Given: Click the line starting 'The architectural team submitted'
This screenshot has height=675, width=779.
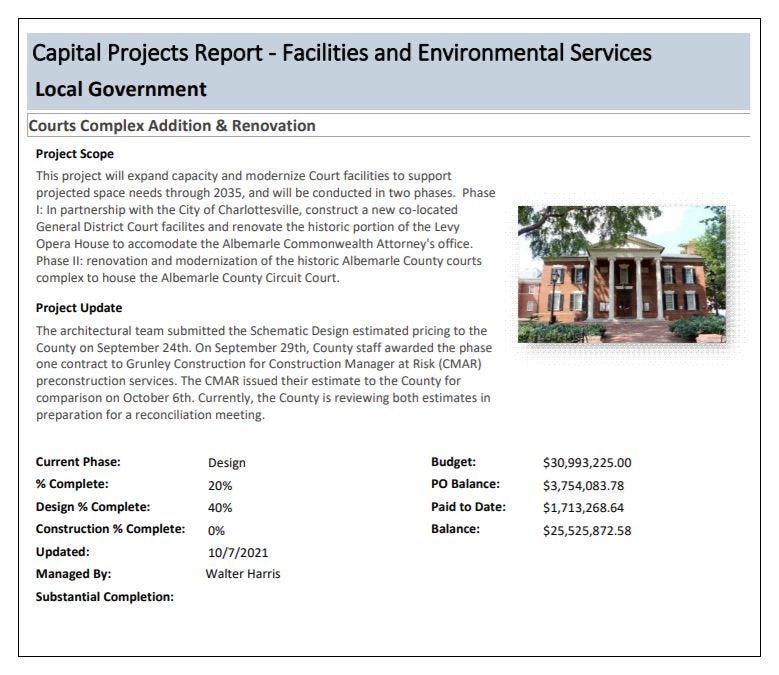Looking at the screenshot, I should coord(261,331).
